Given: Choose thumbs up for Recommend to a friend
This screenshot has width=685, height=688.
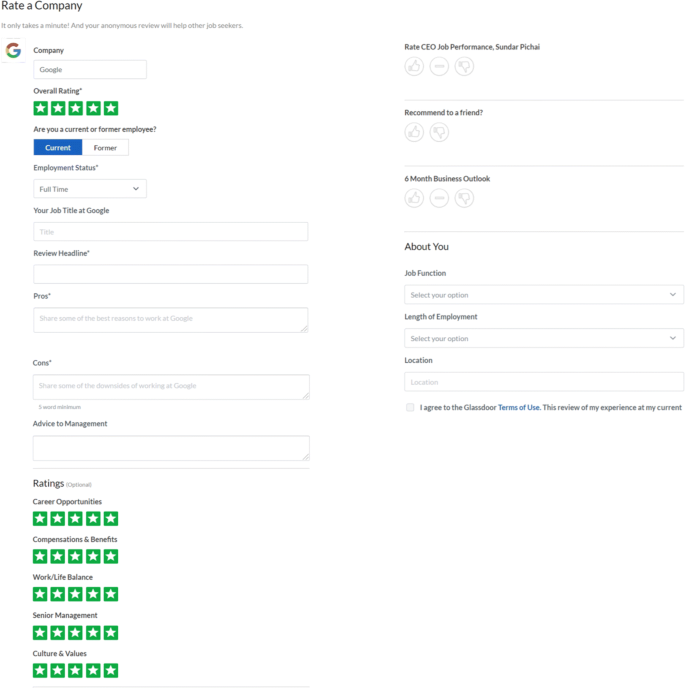Looking at the screenshot, I should (414, 133).
